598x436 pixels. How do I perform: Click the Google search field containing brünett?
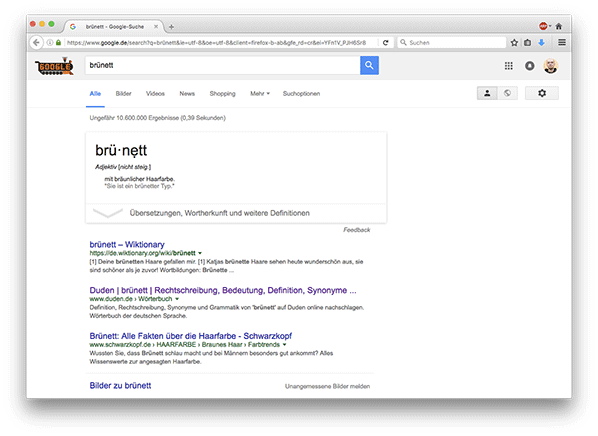tap(223, 65)
